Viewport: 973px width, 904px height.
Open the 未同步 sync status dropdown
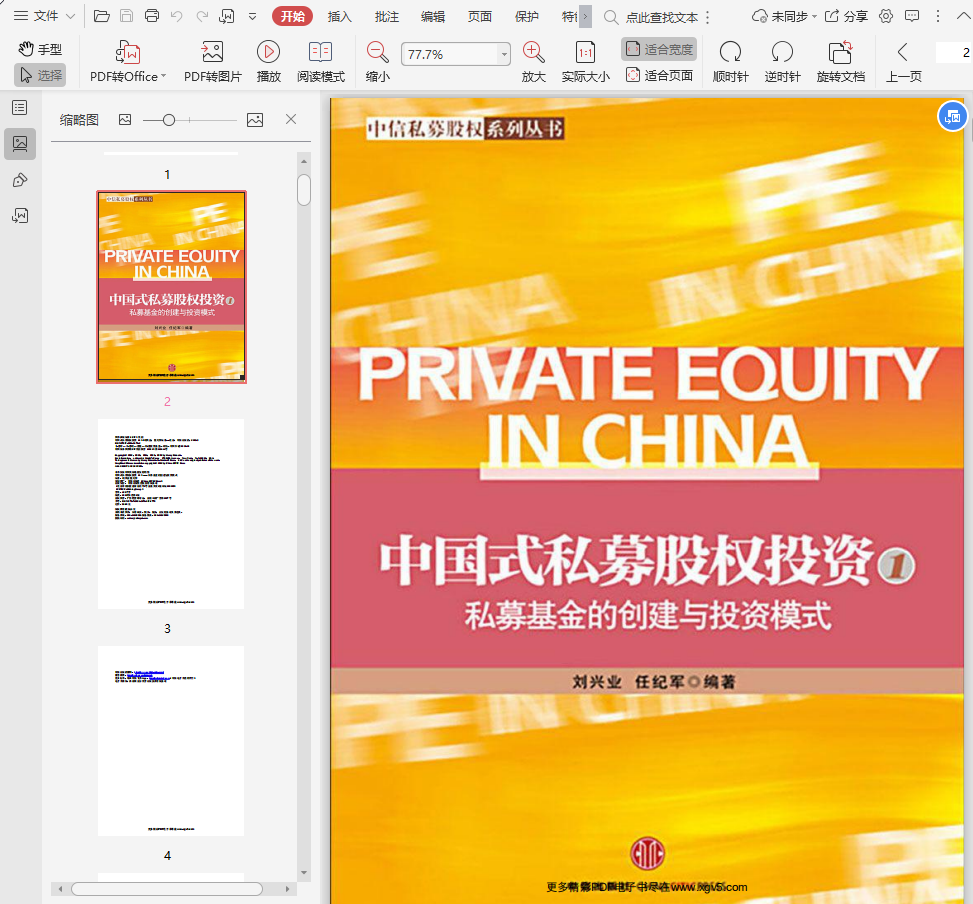pyautogui.click(x=784, y=17)
